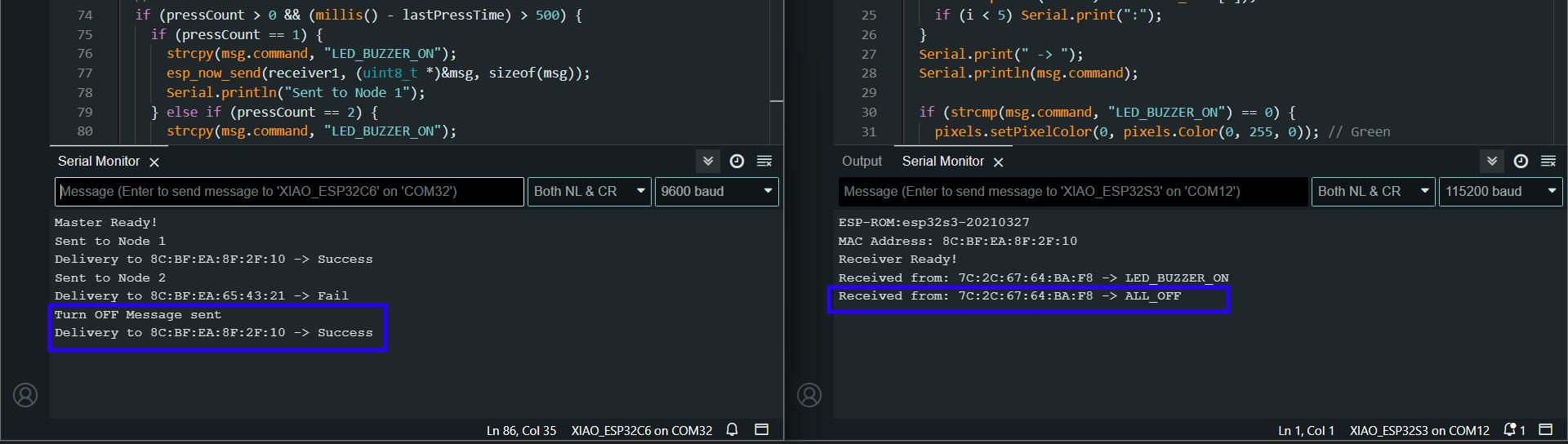This screenshot has height=444, width=1568.
Task: Toggle timestamp in right COM12 Serial Monitor
Action: 1521,162
